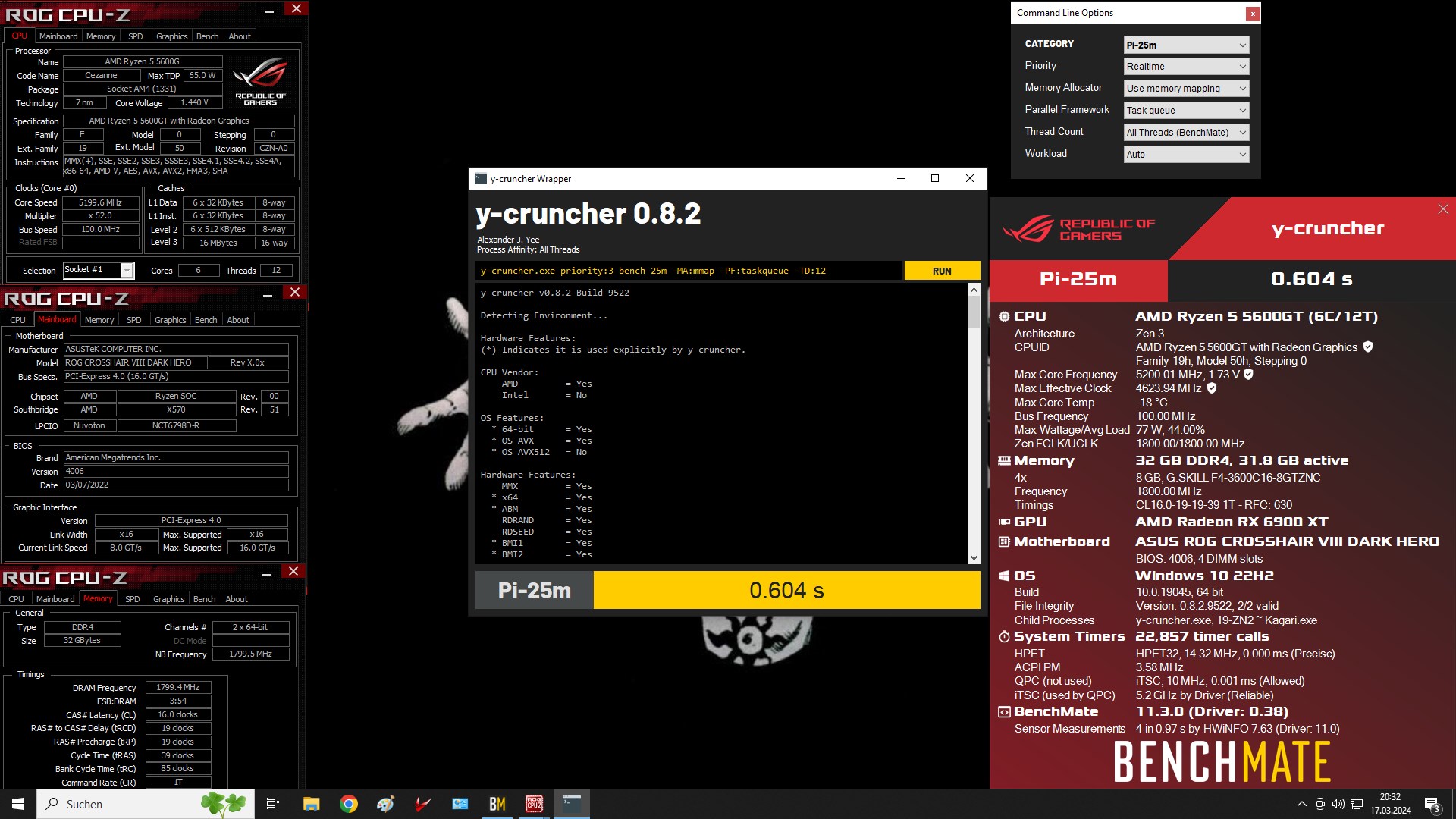Open the network status tray icon
This screenshot has height=819, width=1456.
(x=1357, y=804)
